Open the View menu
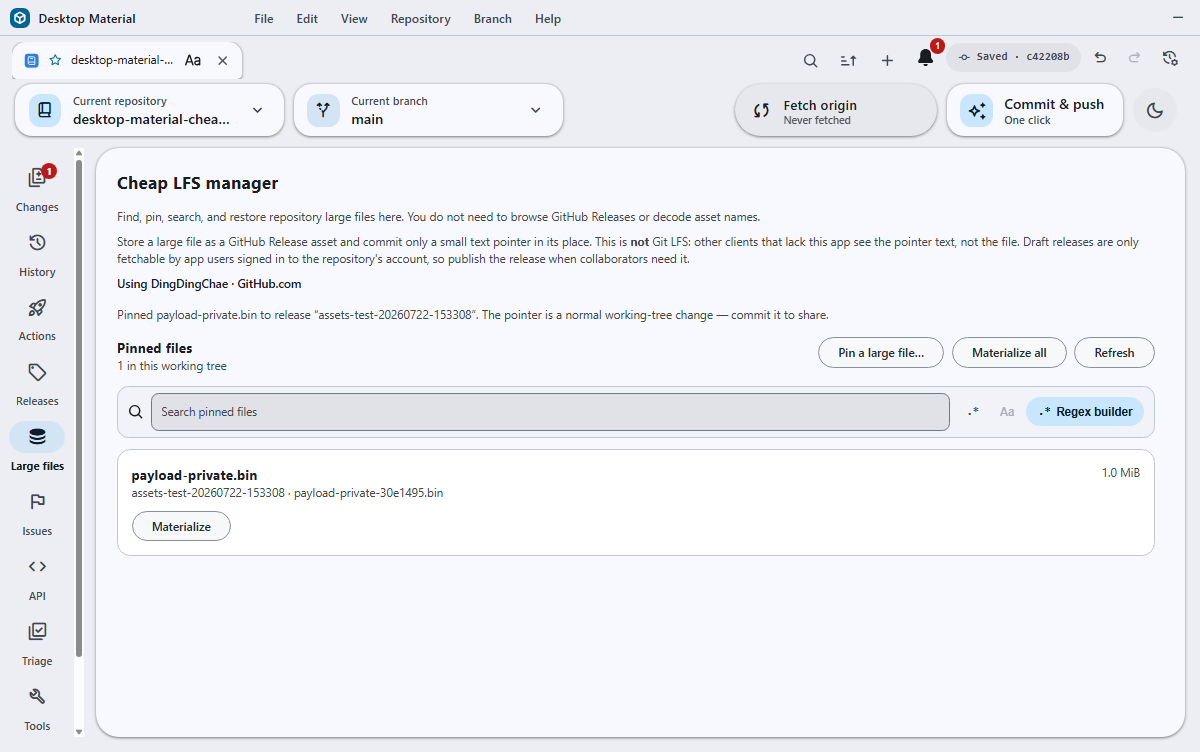The width and height of the screenshot is (1200, 752). pyautogui.click(x=354, y=19)
